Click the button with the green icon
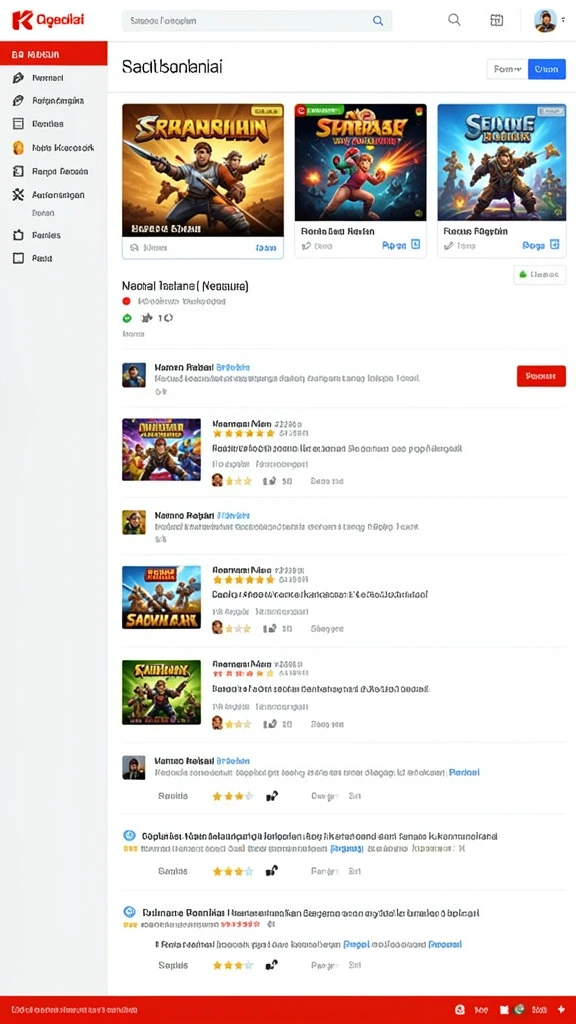576x1024 pixels. tap(539, 275)
